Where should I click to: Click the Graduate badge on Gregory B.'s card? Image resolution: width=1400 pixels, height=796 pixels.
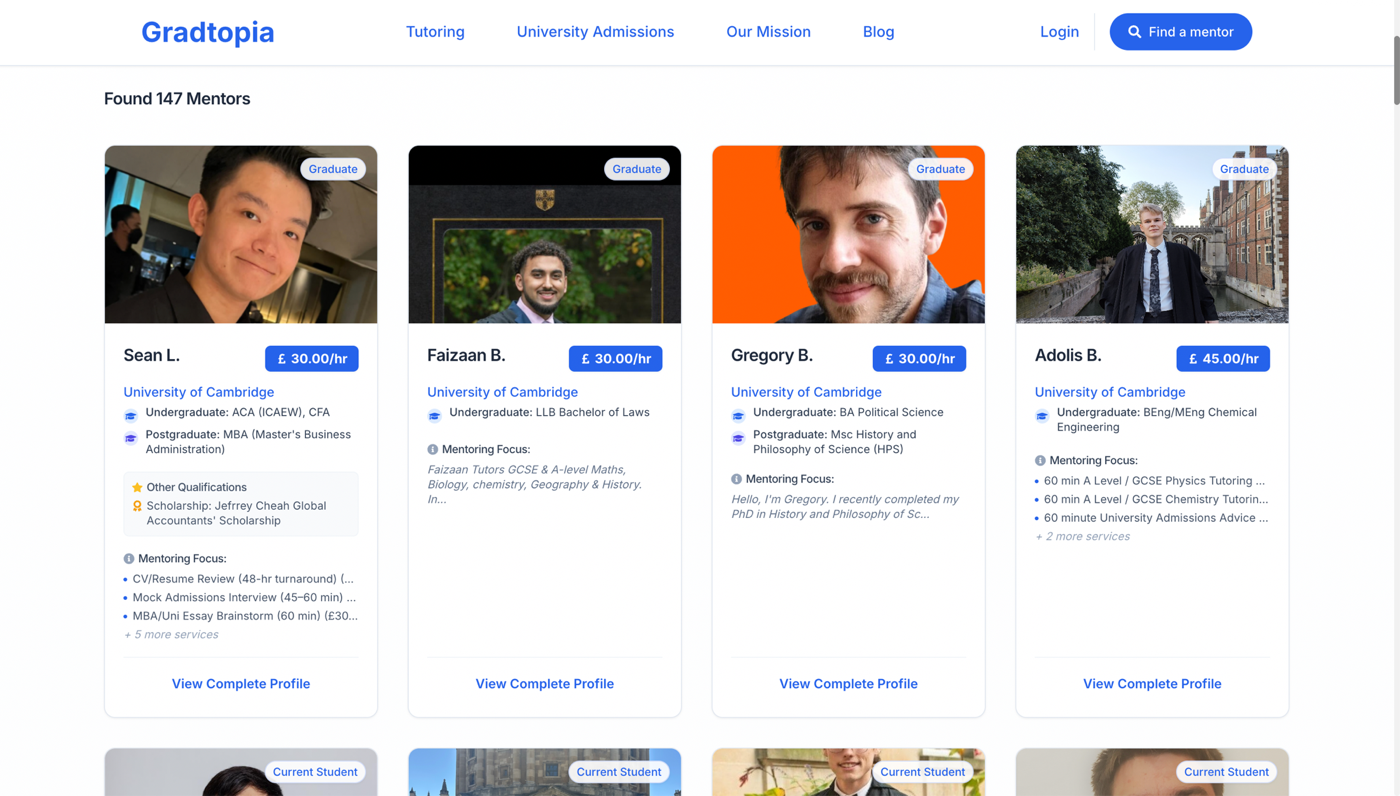pyautogui.click(x=941, y=169)
